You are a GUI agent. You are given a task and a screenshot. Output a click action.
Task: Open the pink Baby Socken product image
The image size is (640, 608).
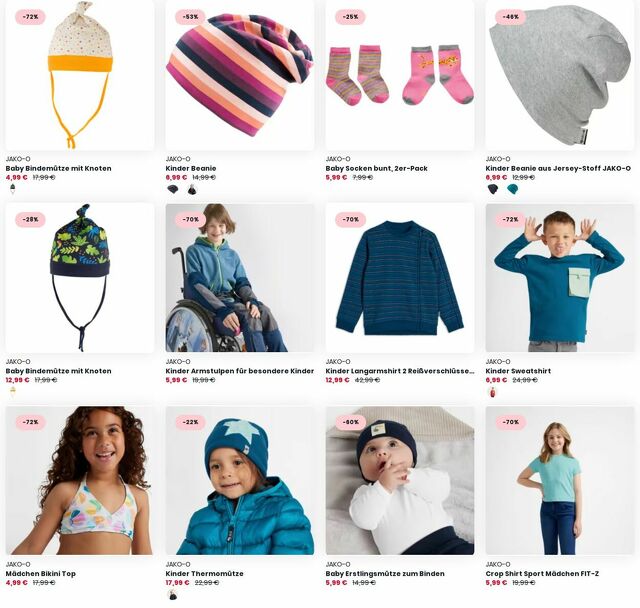click(400, 75)
